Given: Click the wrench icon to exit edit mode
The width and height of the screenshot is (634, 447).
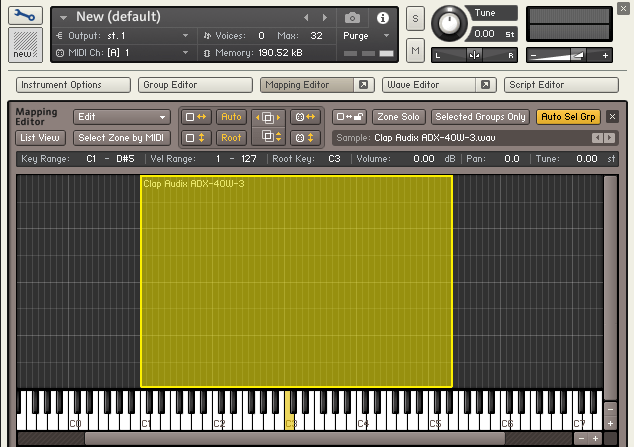Looking at the screenshot, I should (22, 17).
